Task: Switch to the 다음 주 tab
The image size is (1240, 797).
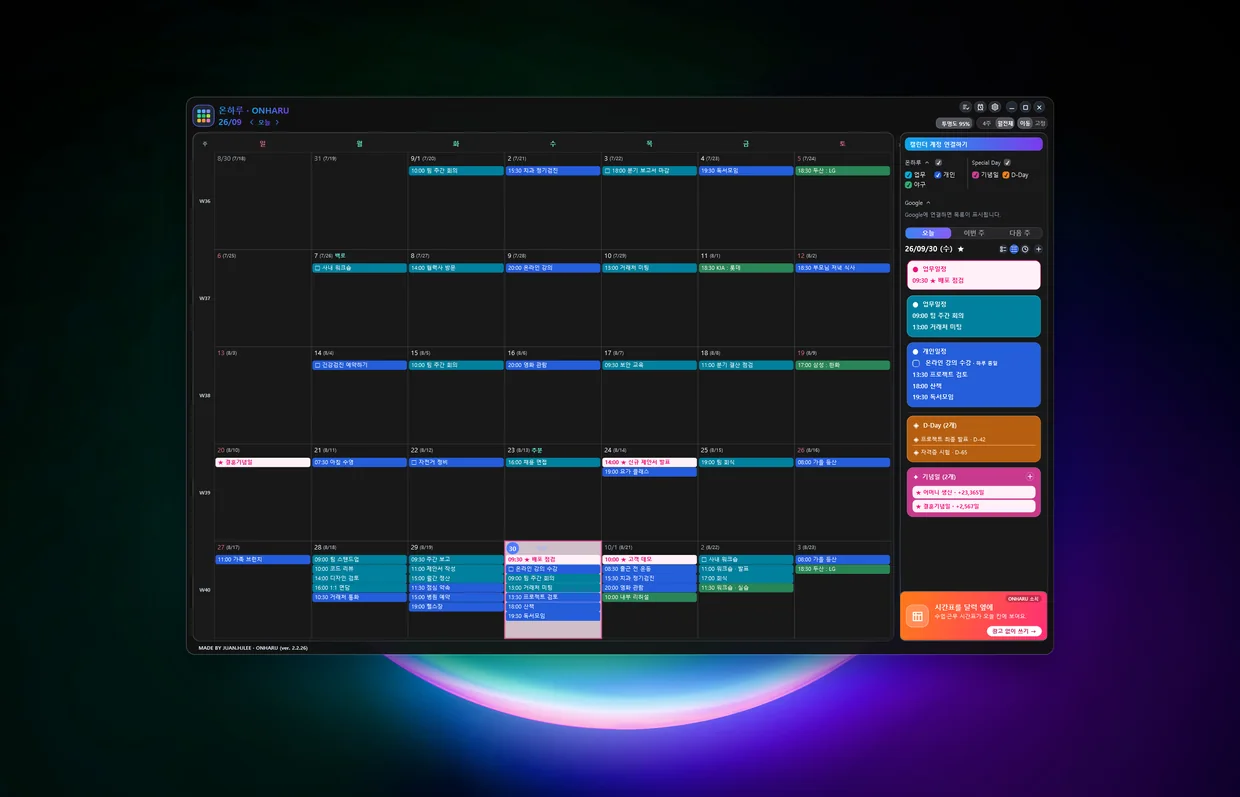Action: coord(1020,233)
